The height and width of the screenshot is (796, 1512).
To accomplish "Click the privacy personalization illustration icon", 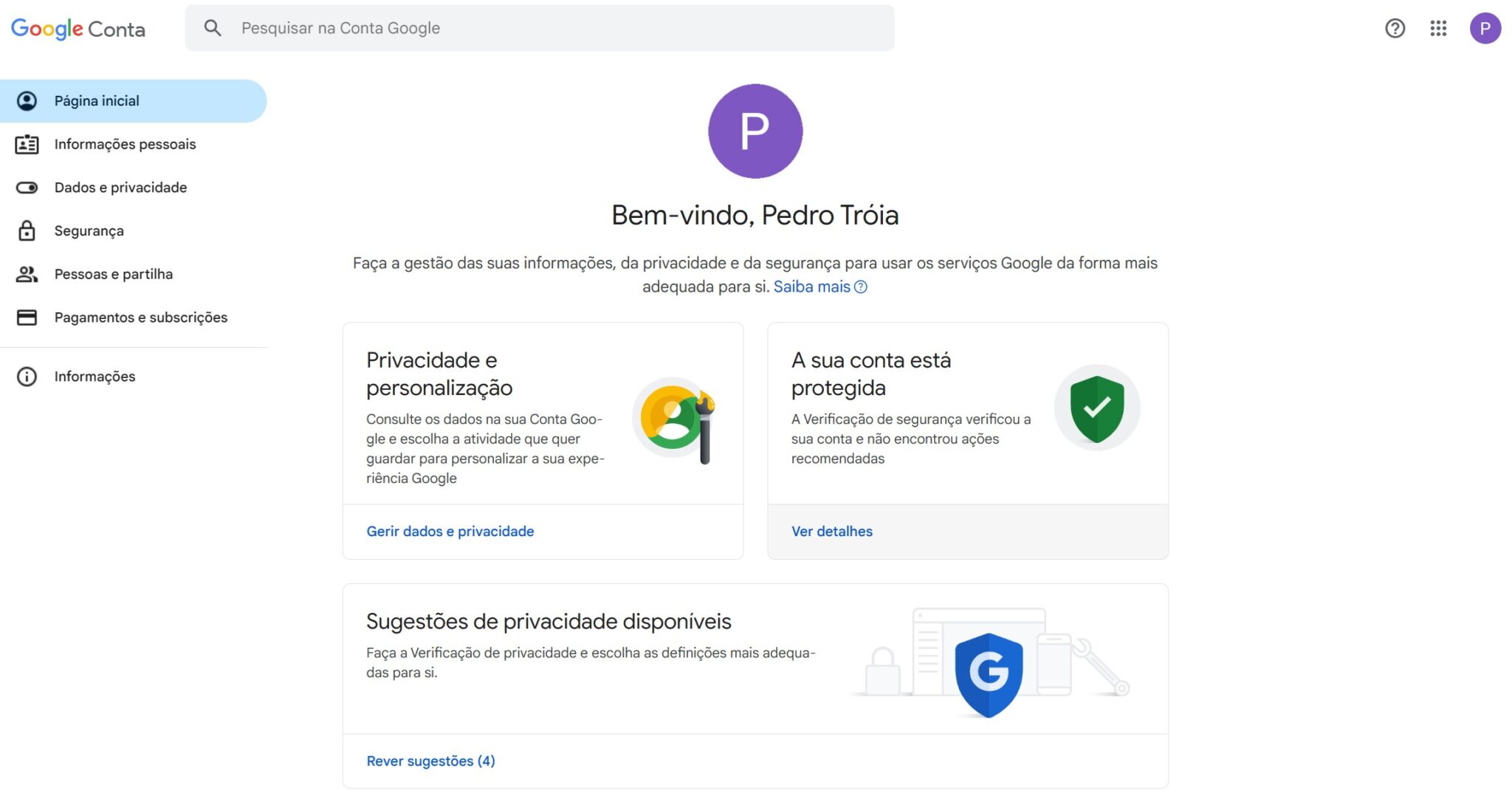I will (x=675, y=419).
